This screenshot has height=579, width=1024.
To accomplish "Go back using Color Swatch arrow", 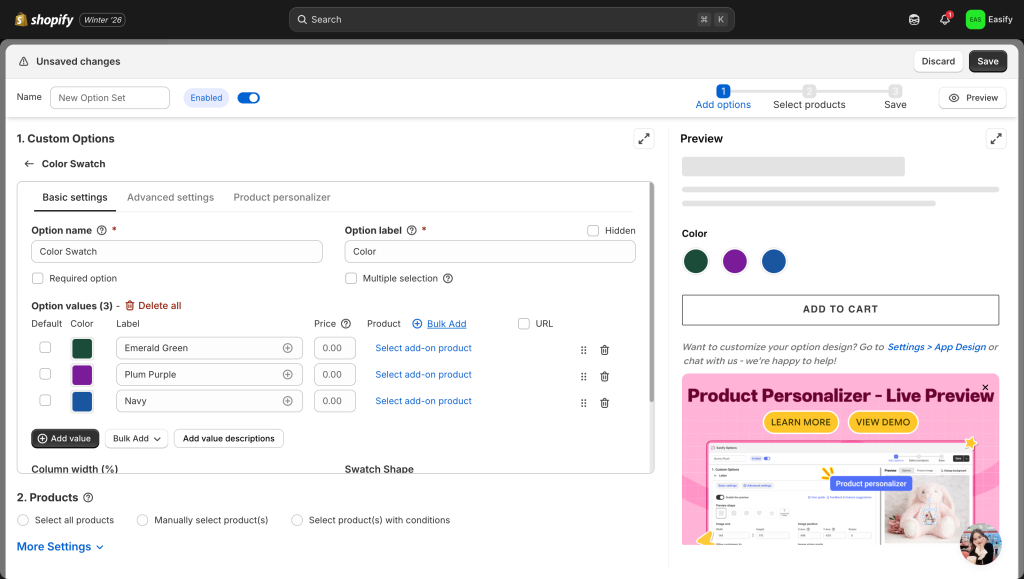I will point(29,164).
